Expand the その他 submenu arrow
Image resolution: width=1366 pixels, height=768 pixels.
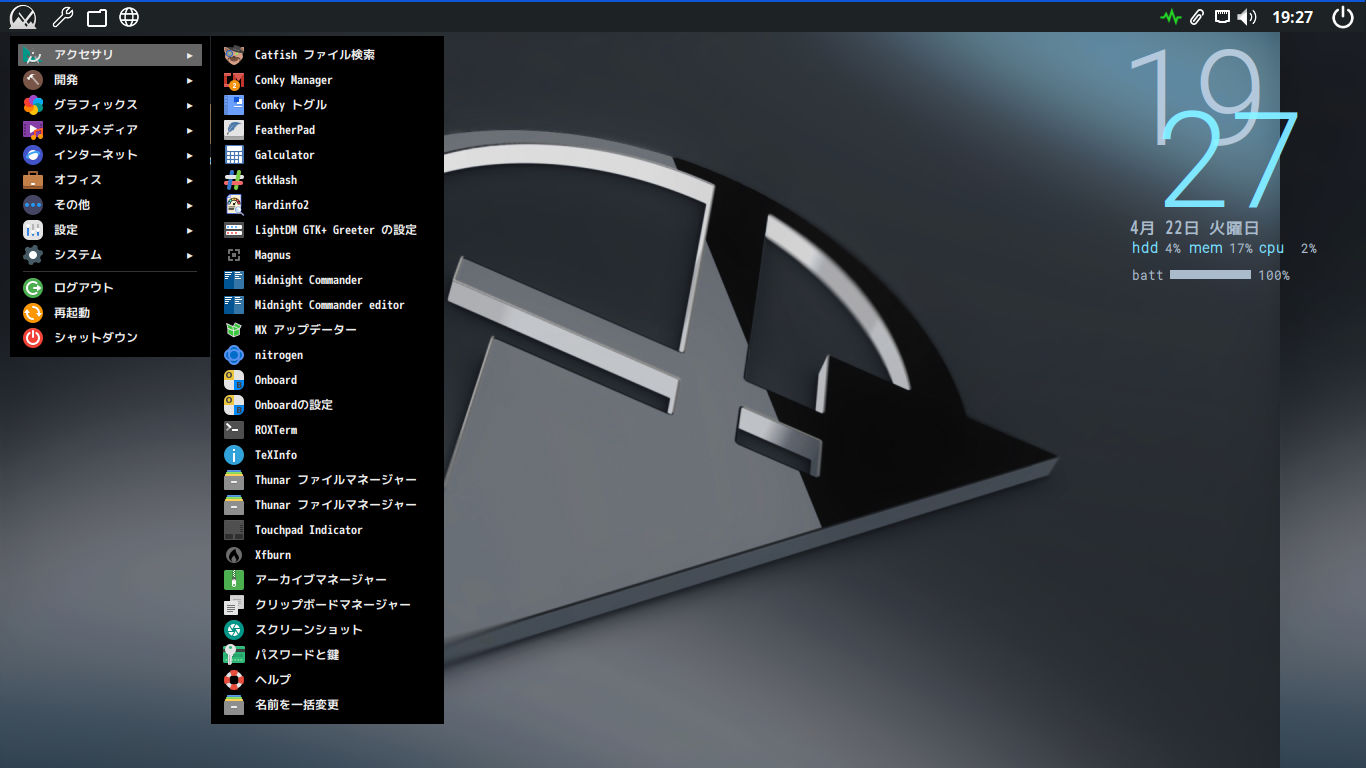click(x=190, y=205)
